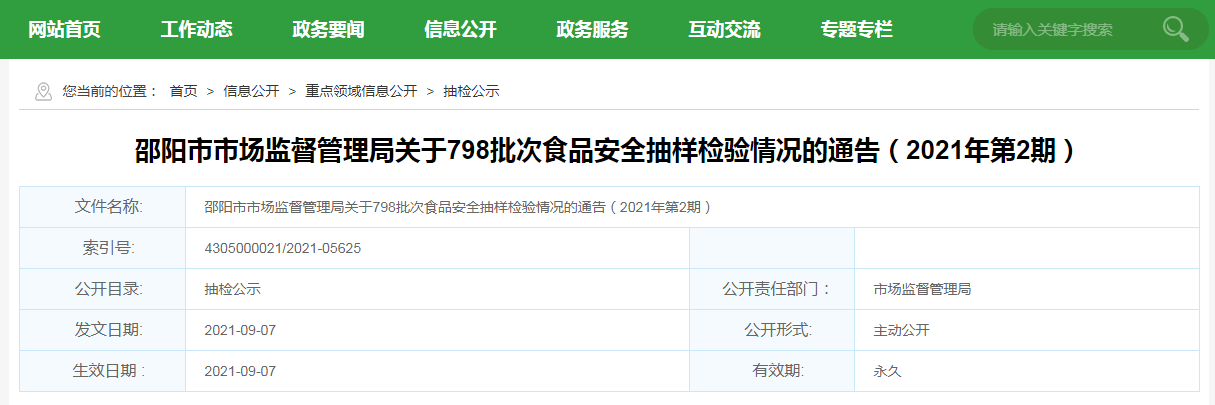Click the 发文日期 label cell
Image resolution: width=1215 pixels, height=405 pixels.
[103, 330]
